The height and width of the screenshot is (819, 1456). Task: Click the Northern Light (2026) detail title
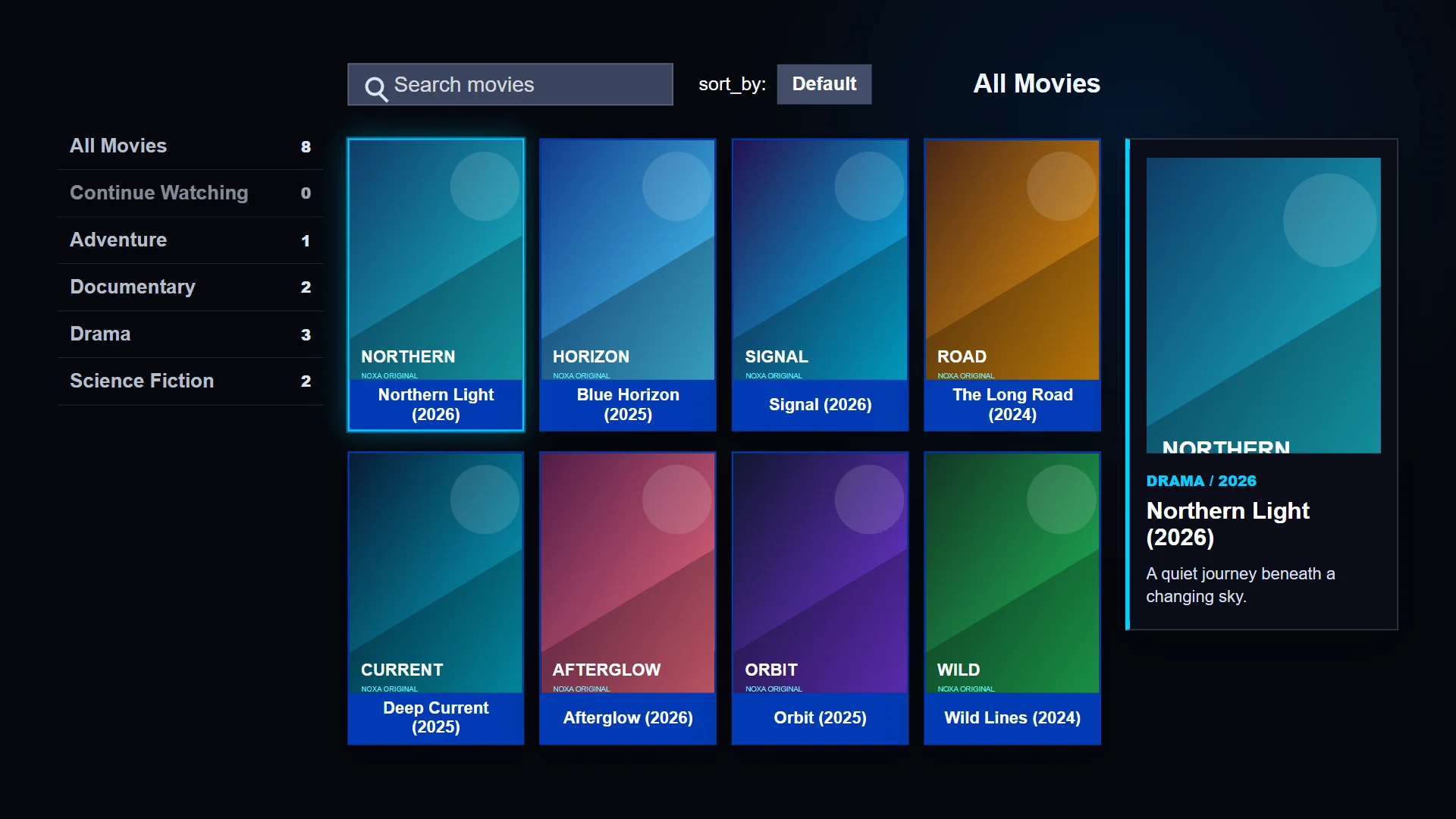pyautogui.click(x=1228, y=524)
